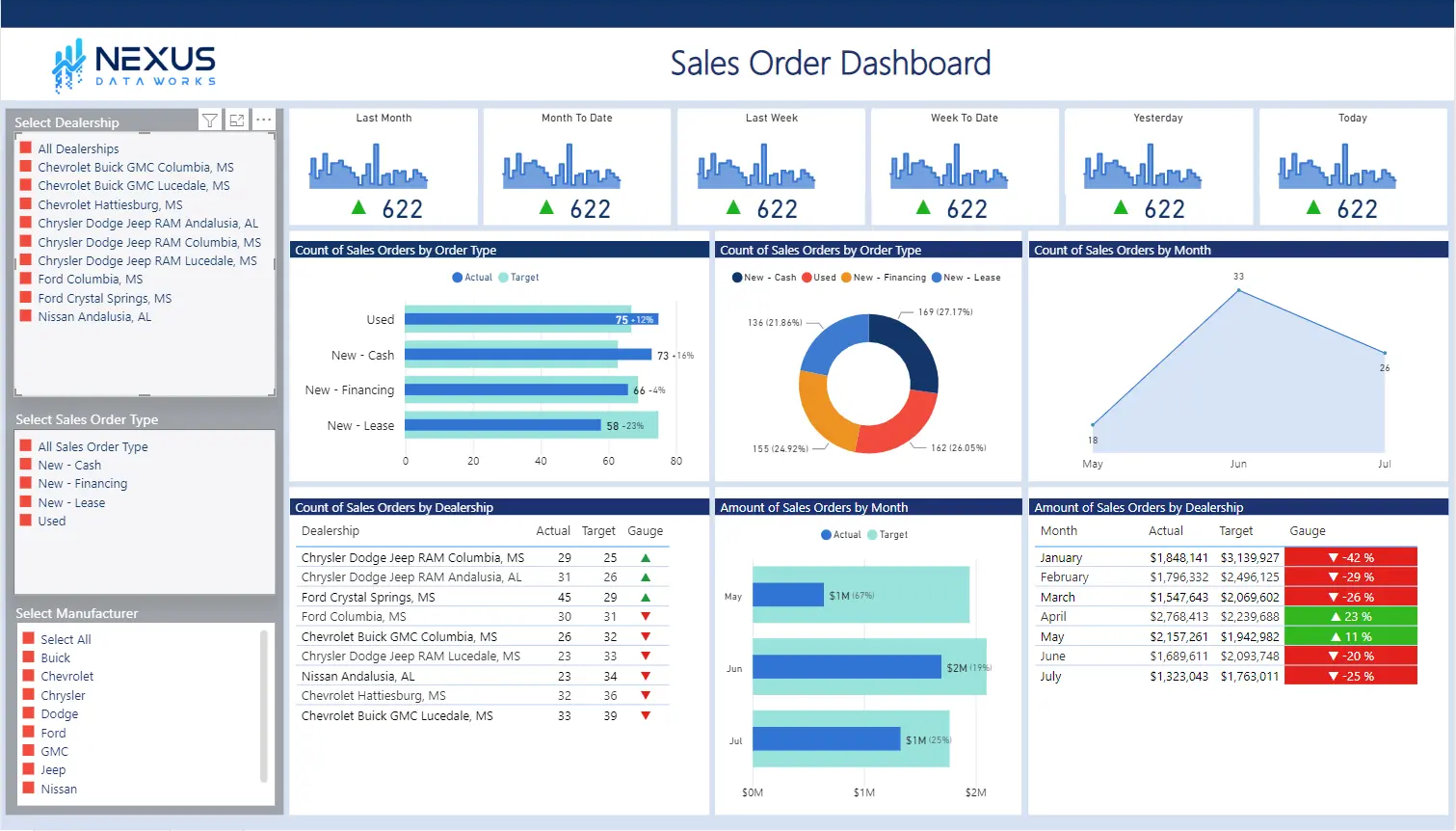Sort by the Dealership column header
This screenshot has height=831, width=1456.
tap(330, 531)
